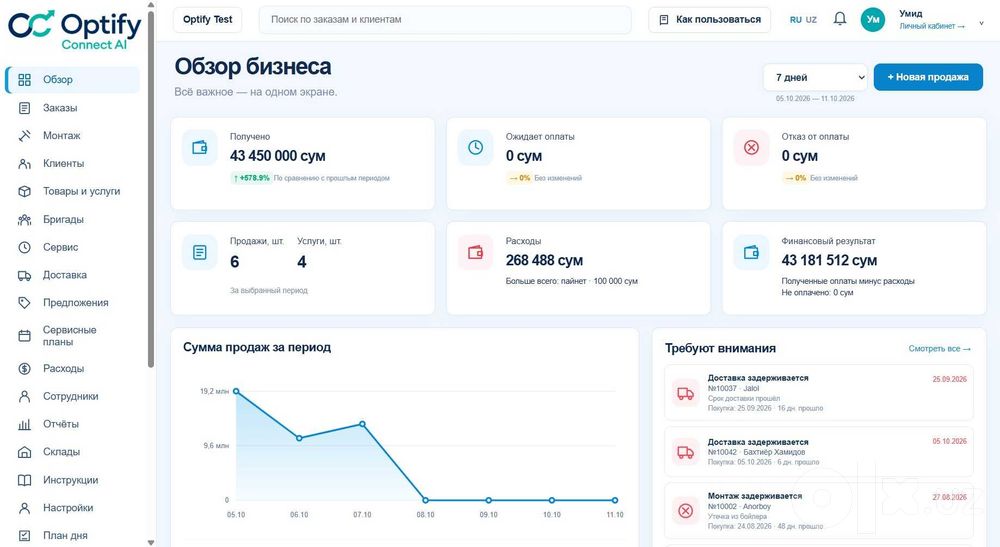Open the delayed delivery alert №10042
Screen dimensions: 1000x547
[819, 452]
